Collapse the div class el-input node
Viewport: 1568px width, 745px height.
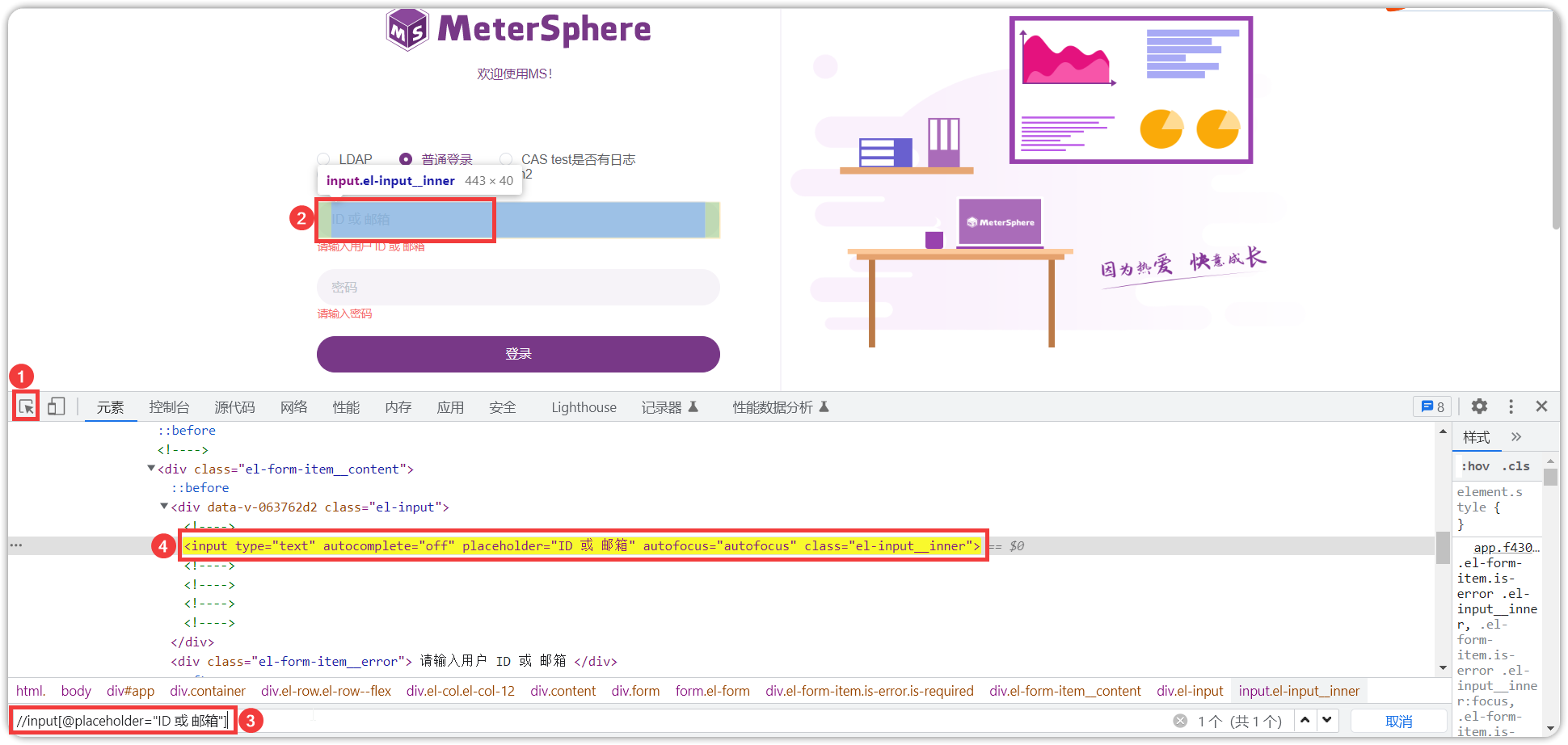(164, 507)
